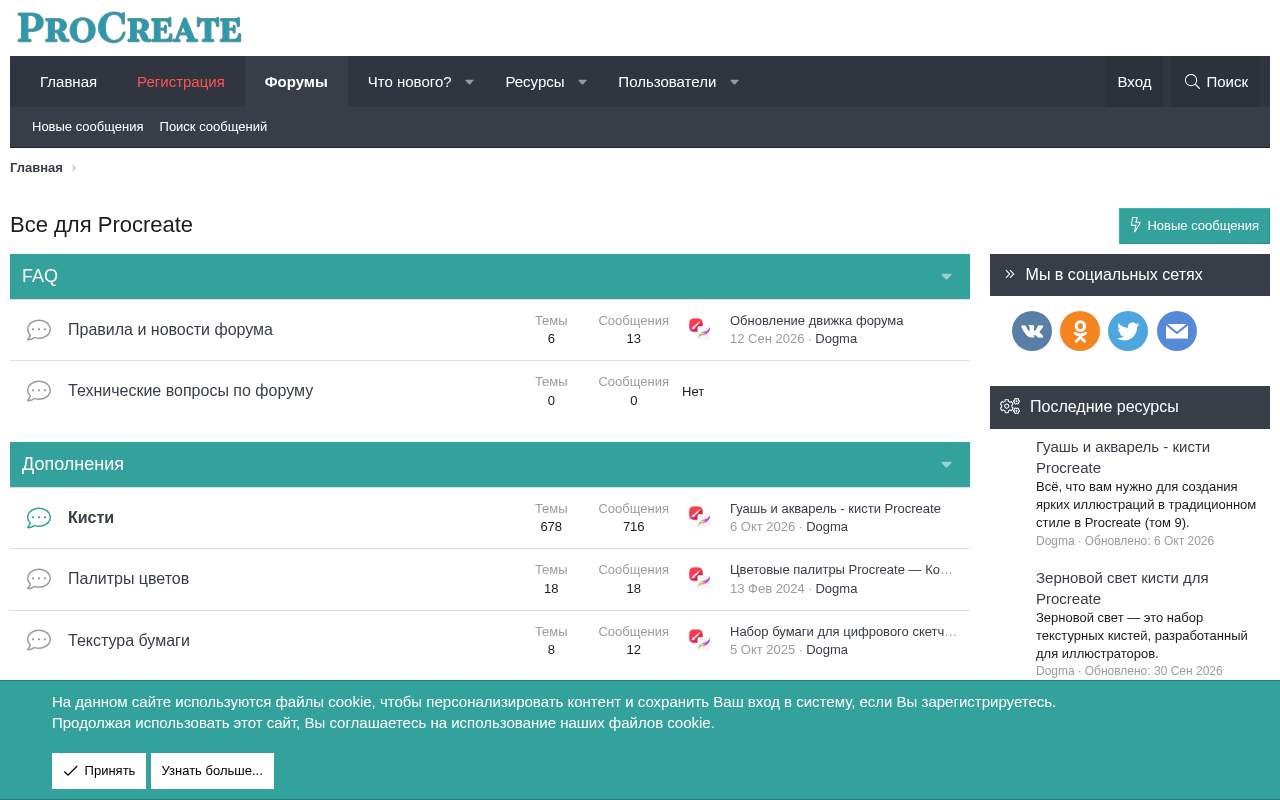Click avatar next to Гуашь и акварель post
The image size is (1280, 800).
pyautogui.click(x=700, y=517)
